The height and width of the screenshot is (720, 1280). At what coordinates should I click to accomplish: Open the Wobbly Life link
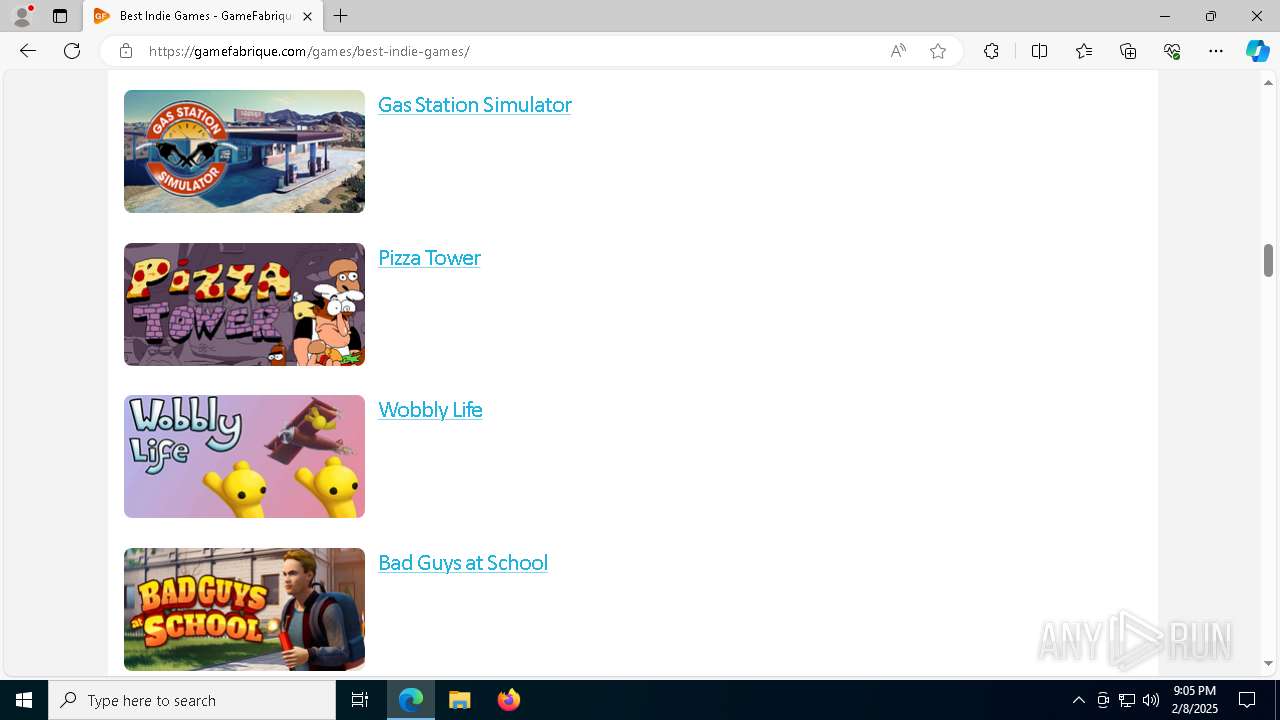pyautogui.click(x=430, y=410)
